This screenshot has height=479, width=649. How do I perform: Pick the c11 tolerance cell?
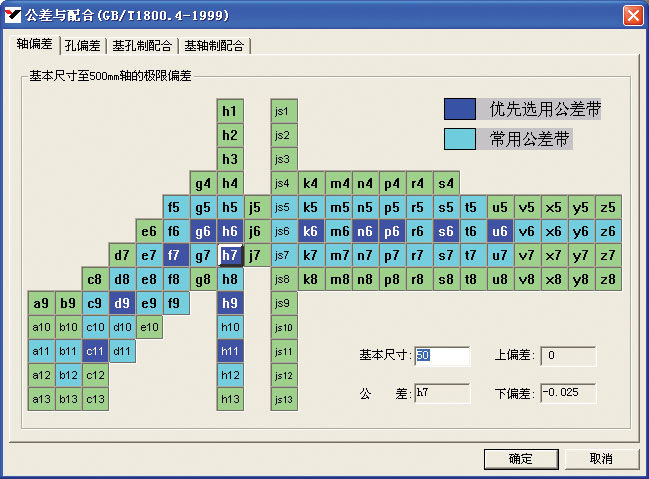tap(95, 351)
